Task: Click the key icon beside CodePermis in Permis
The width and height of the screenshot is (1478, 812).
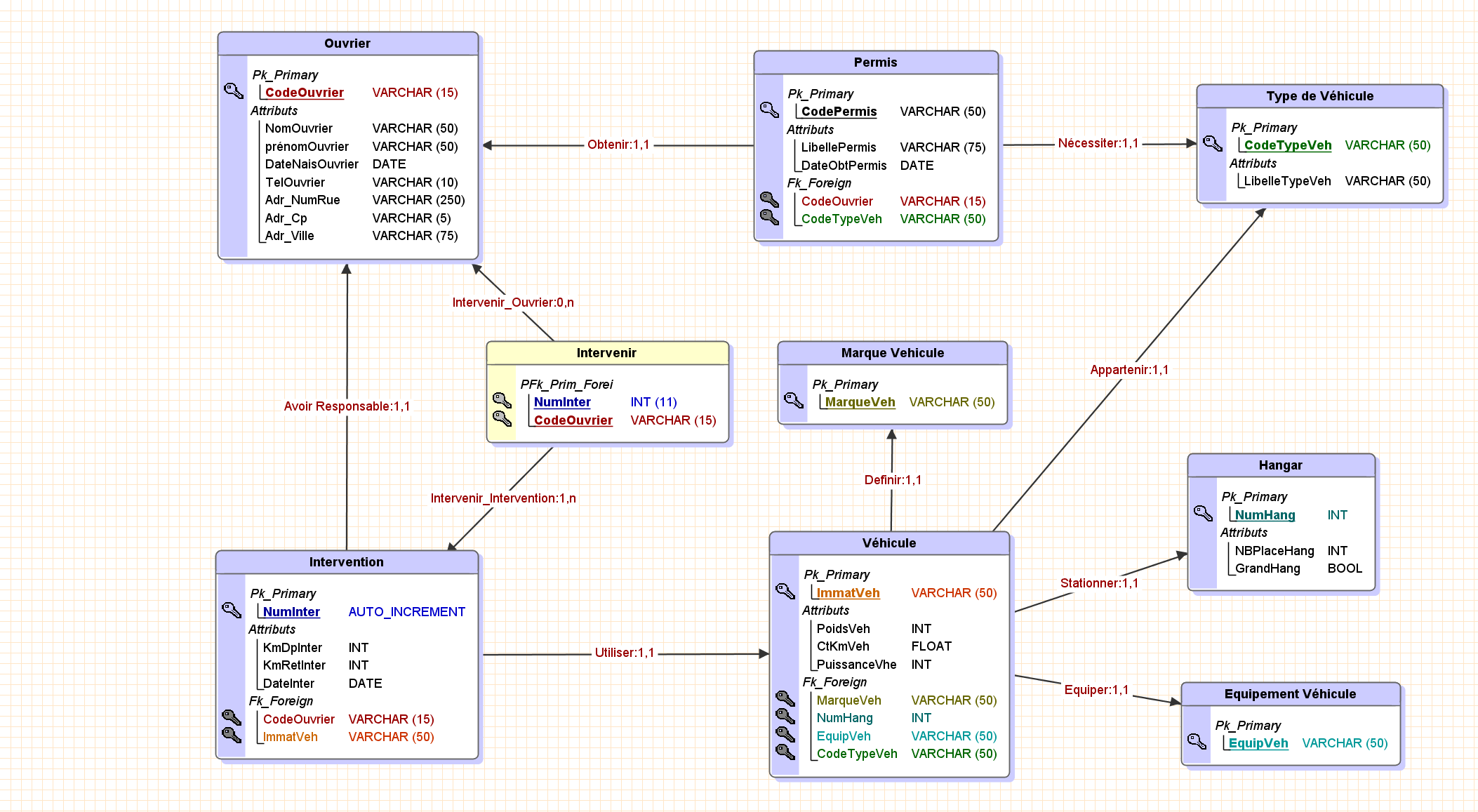Action: (x=770, y=109)
